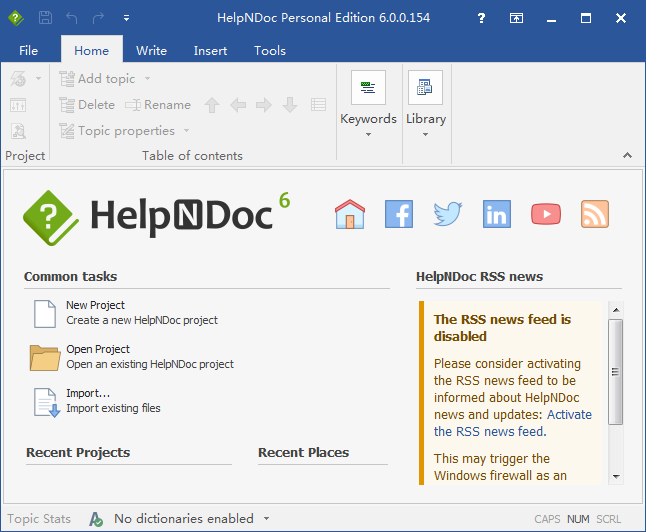Viewport: 646px width, 532px height.
Task: Click the folder Open Project icon
Action: [x=45, y=358]
